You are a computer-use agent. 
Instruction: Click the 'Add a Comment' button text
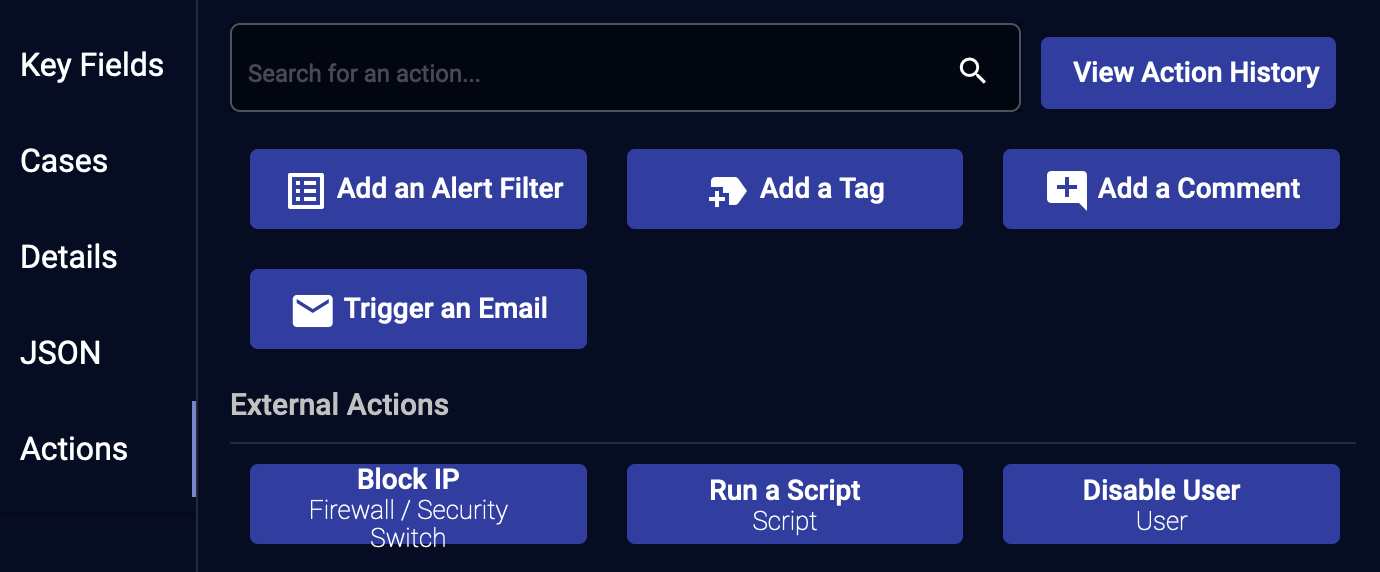pyautogui.click(x=1199, y=188)
